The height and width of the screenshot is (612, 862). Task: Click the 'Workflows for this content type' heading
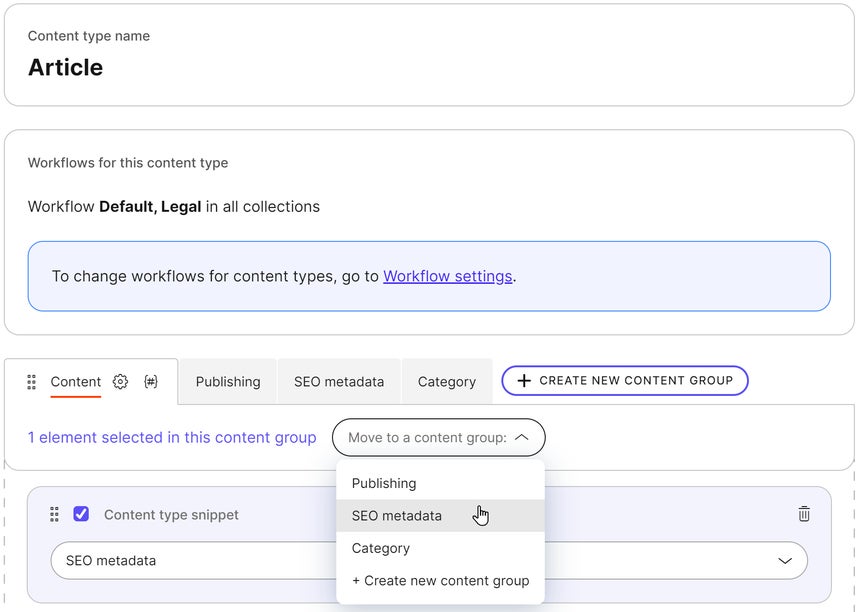pyautogui.click(x=128, y=163)
